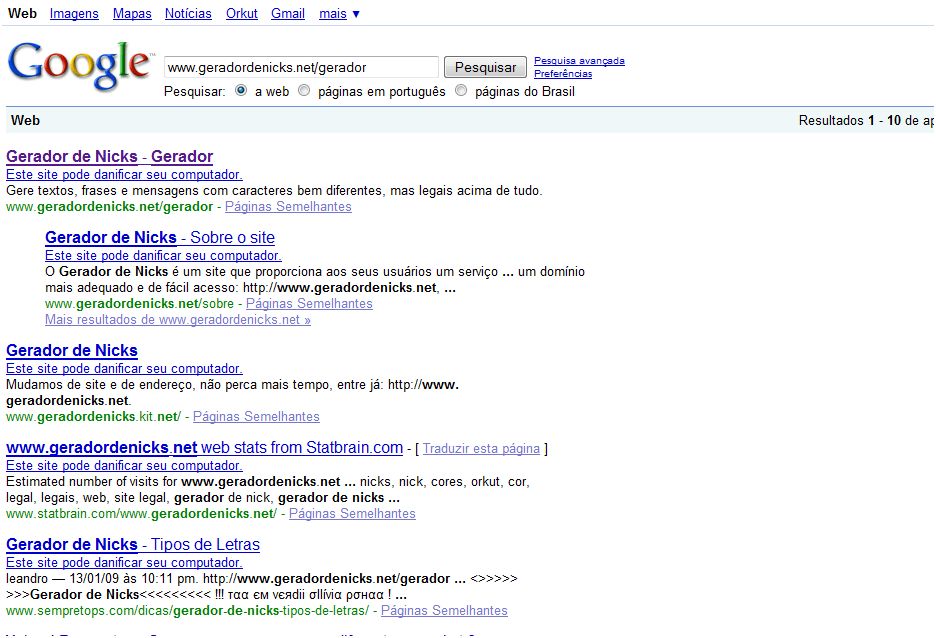Image resolution: width=936 pixels, height=638 pixels.
Task: Click "Traduzir esta página" on the Statbrain result
Action: click(480, 448)
